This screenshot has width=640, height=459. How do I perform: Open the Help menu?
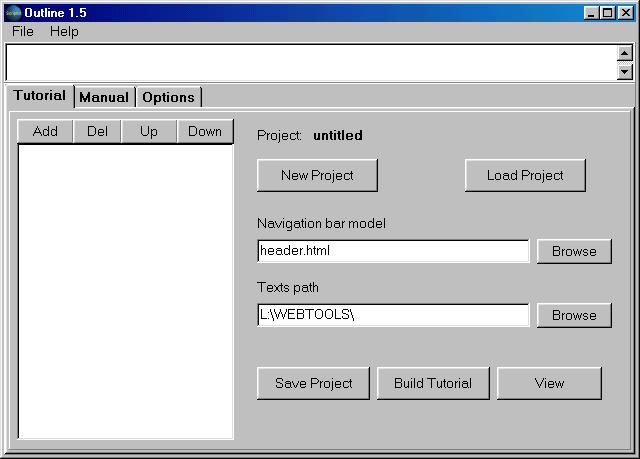pyautogui.click(x=64, y=31)
